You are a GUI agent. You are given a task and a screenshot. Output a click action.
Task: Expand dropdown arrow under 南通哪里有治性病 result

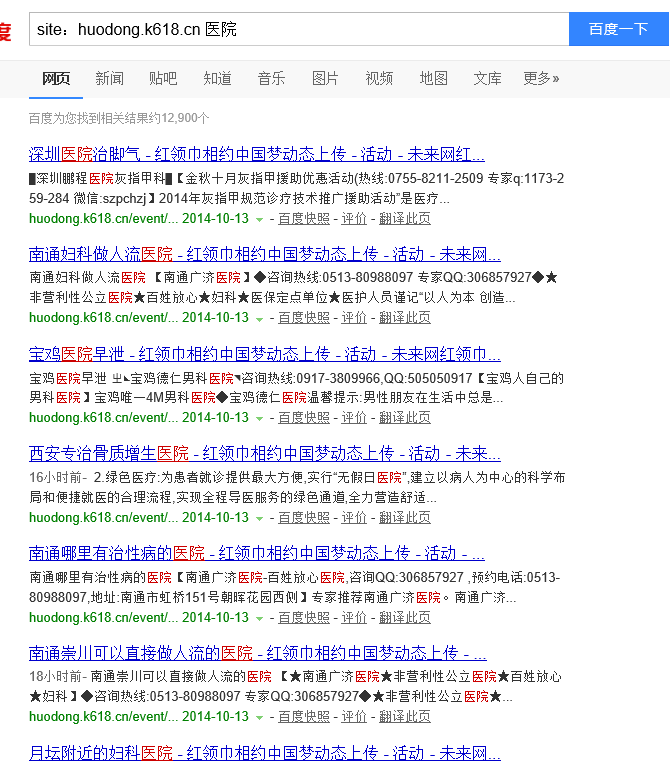pos(259,619)
